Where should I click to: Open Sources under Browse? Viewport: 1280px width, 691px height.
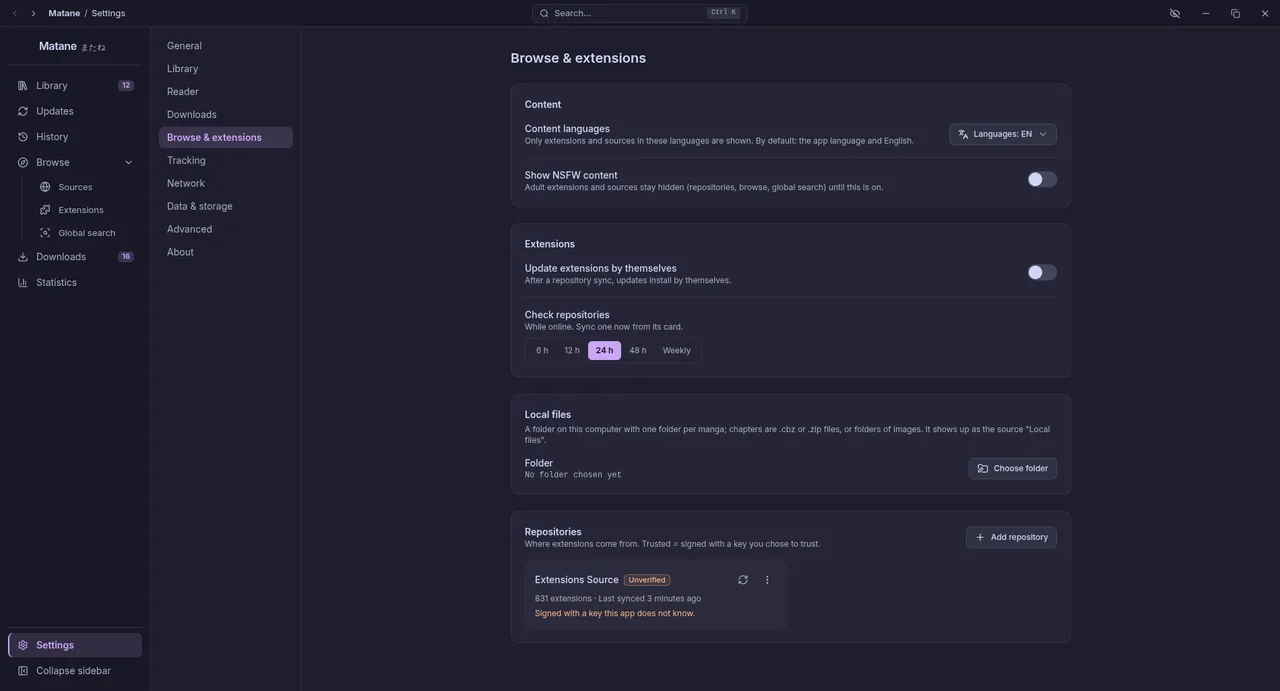click(x=86, y=187)
